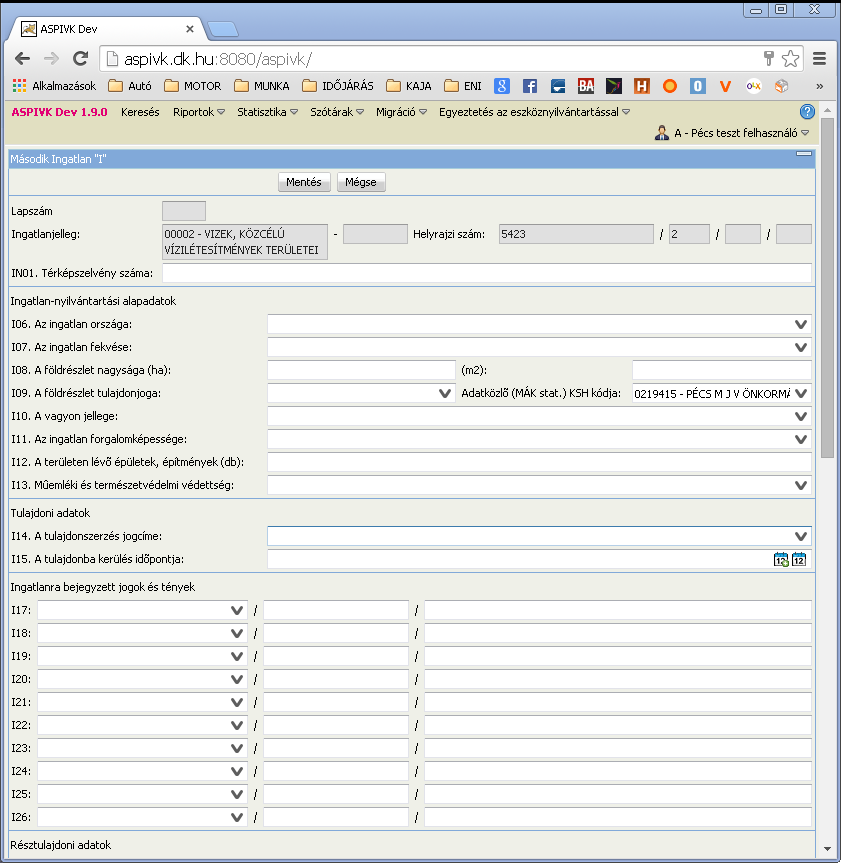This screenshot has height=863, width=841.
Task: Open the Alkalmazások apps shortcut
Action: 54,86
